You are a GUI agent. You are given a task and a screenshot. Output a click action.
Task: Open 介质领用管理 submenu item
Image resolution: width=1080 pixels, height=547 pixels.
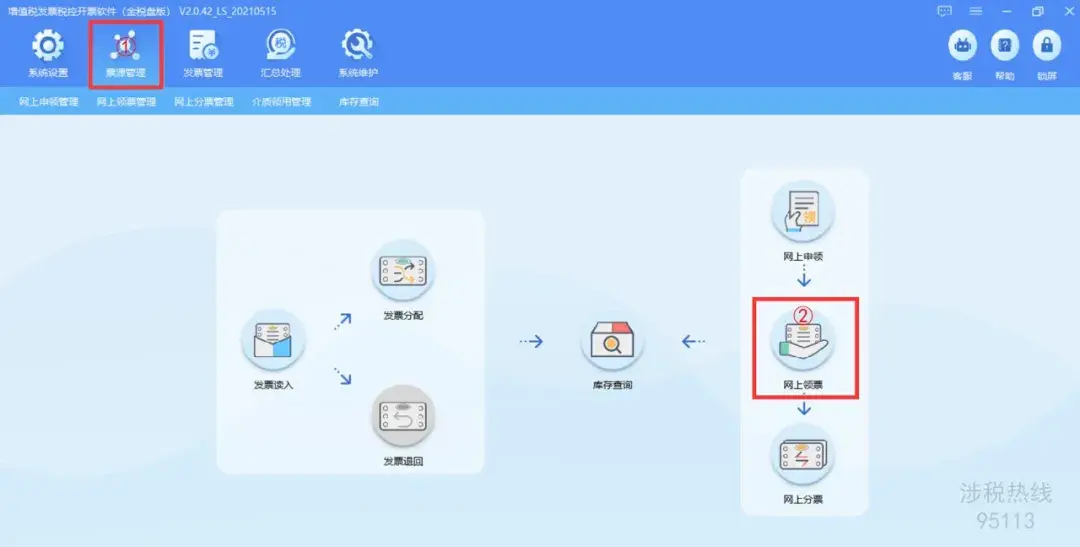tap(282, 102)
